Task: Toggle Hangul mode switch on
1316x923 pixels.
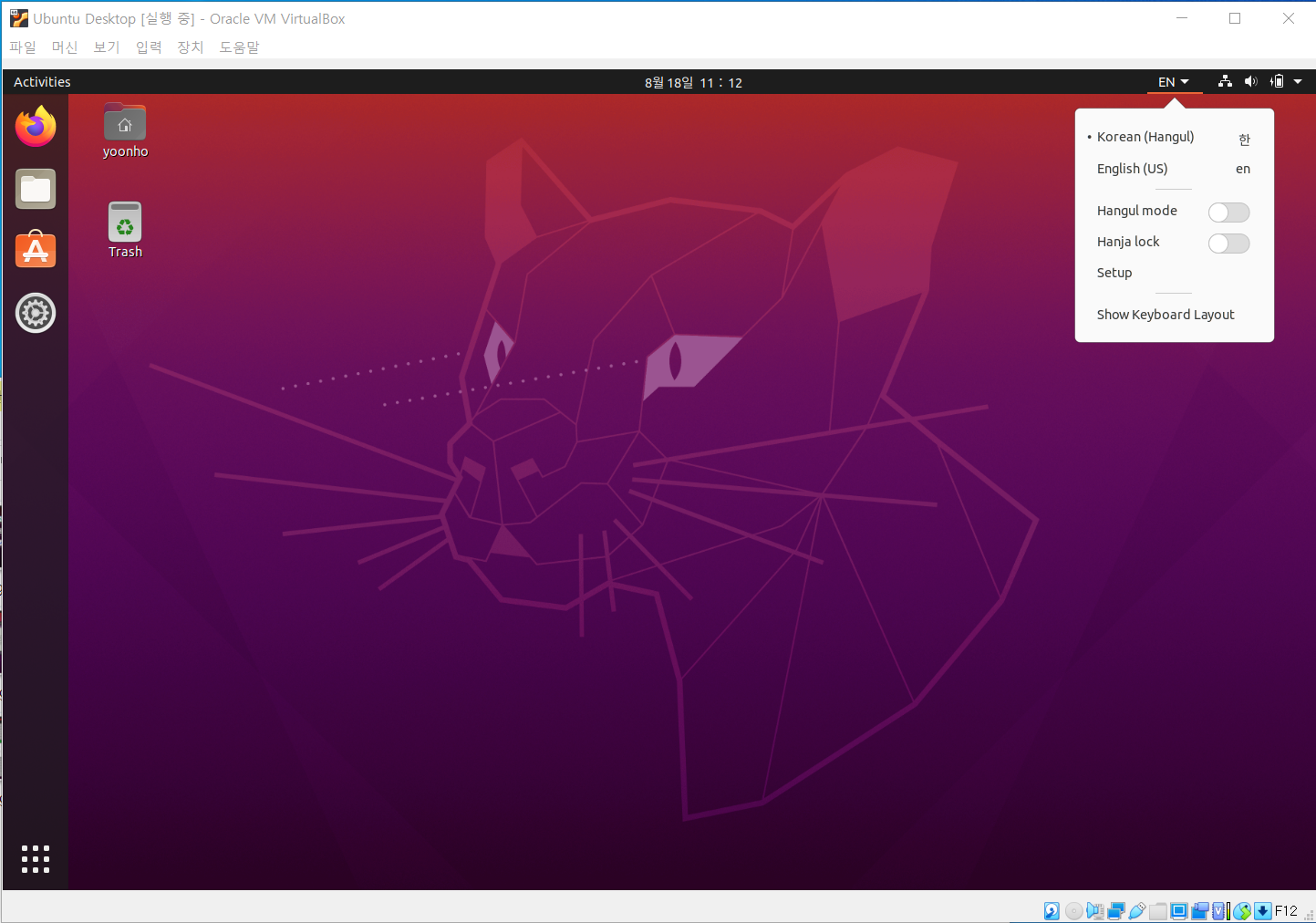Action: point(1228,213)
